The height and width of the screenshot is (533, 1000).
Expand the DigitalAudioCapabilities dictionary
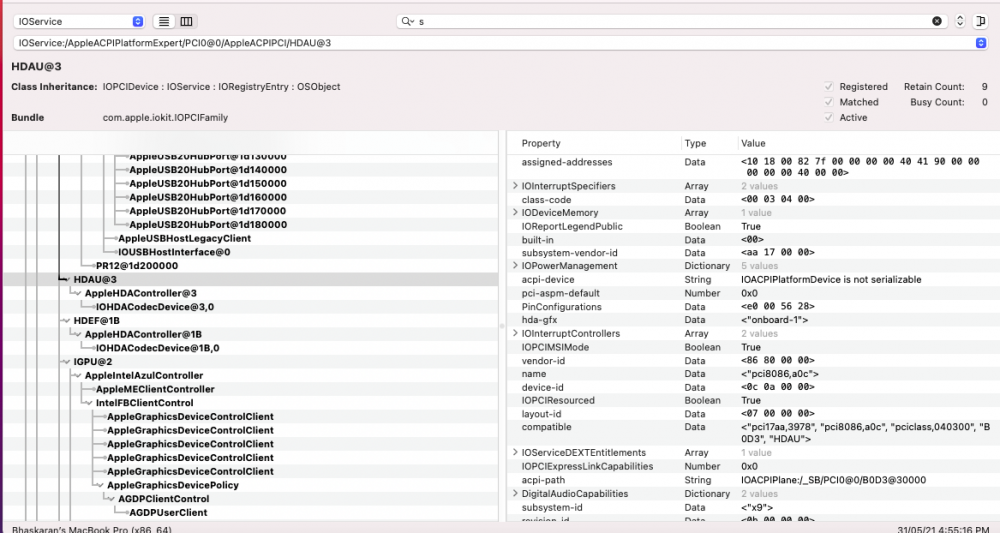pyautogui.click(x=515, y=493)
